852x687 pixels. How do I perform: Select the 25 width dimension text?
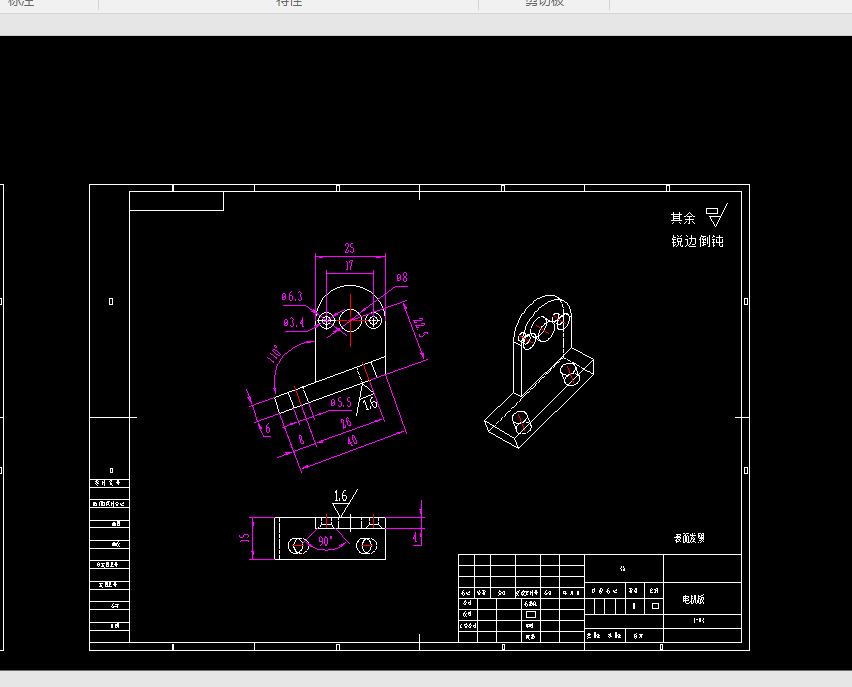click(x=349, y=248)
